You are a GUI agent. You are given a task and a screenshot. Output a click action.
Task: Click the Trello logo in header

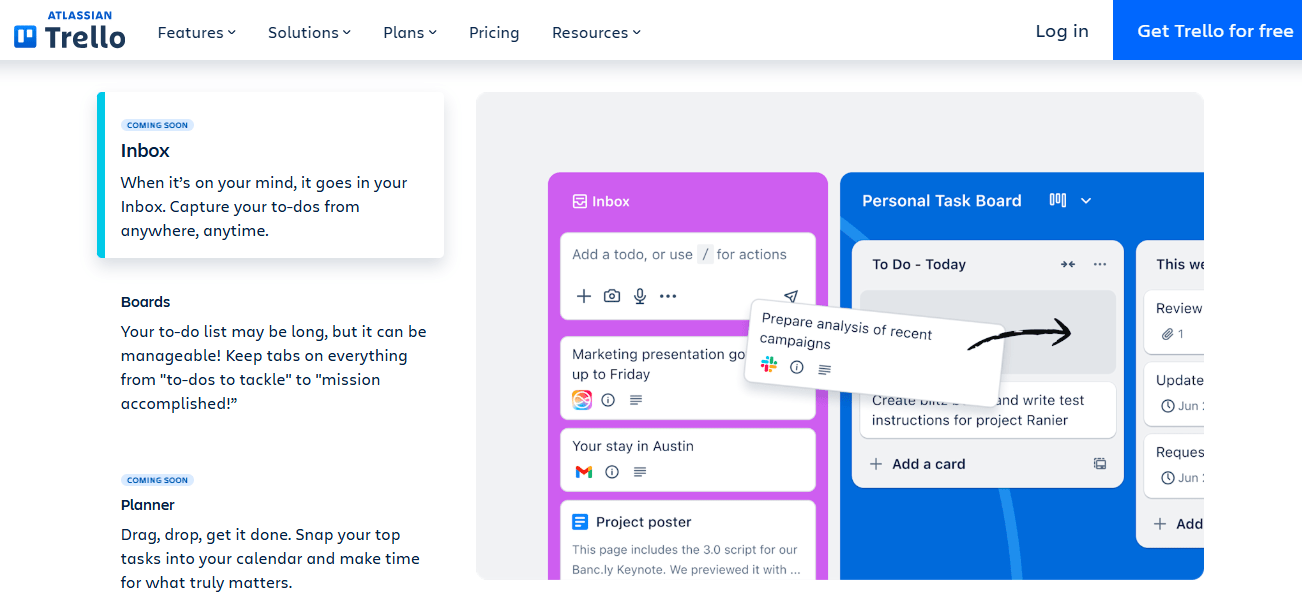(x=70, y=32)
